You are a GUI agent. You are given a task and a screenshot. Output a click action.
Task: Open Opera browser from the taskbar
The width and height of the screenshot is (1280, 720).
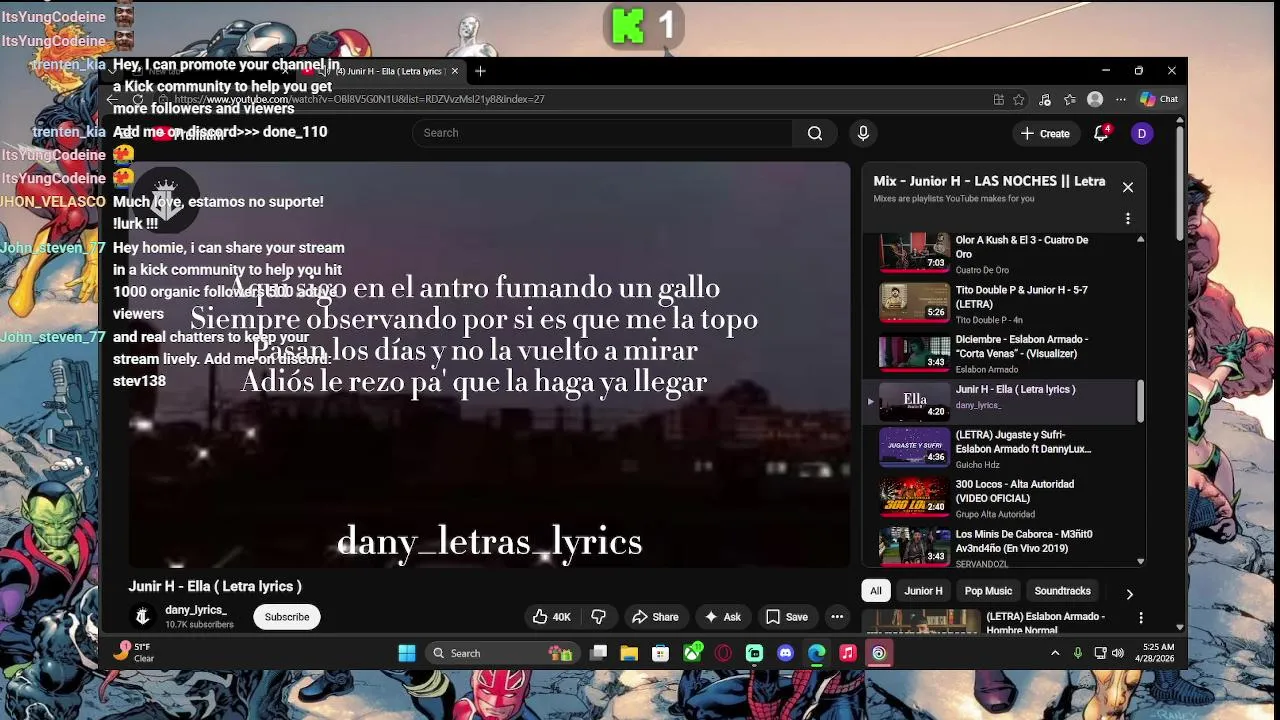point(723,653)
